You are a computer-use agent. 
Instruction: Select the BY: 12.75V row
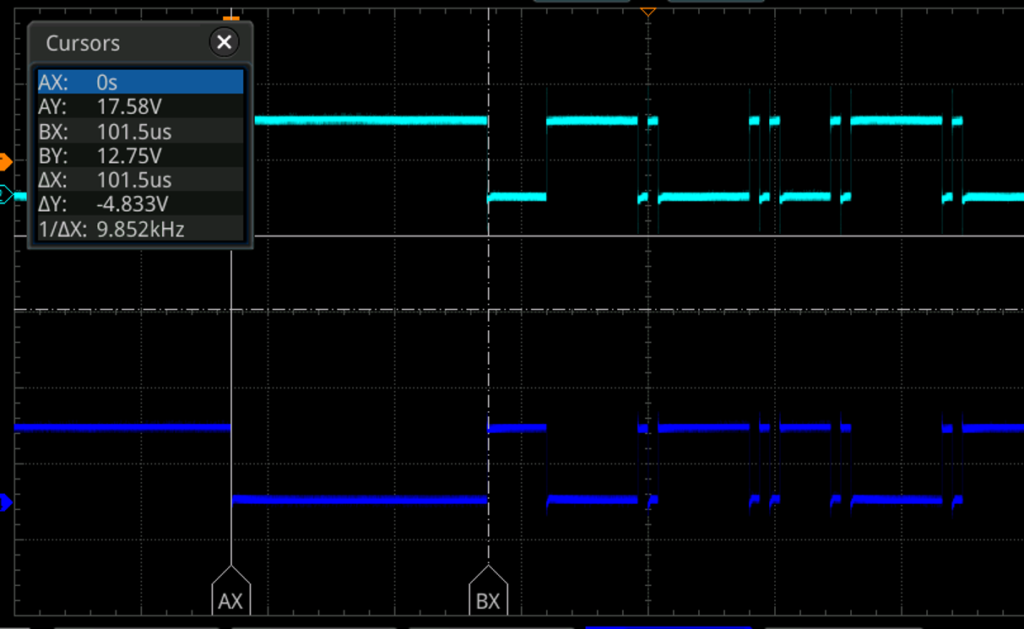tap(140, 155)
